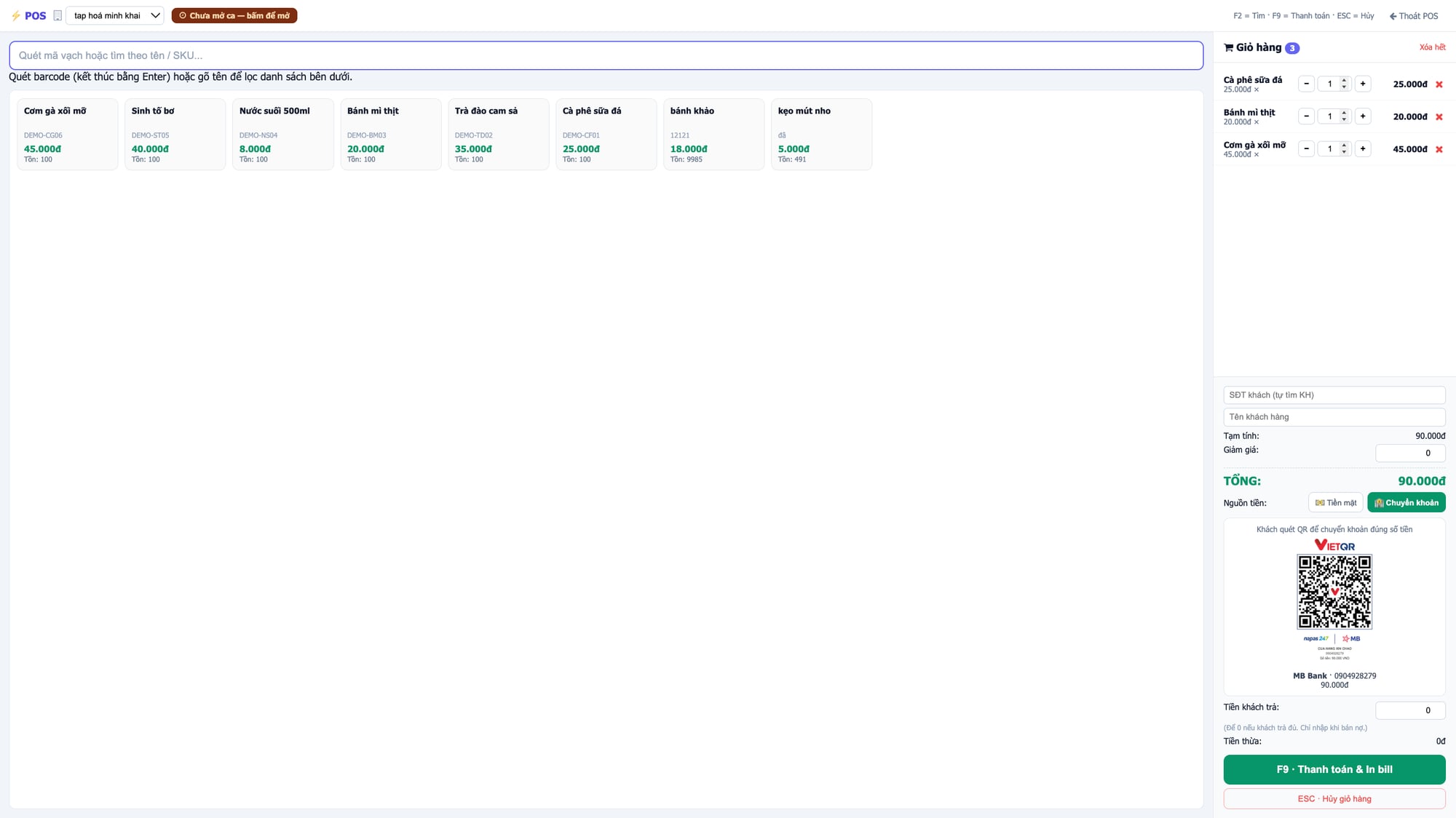
Task: Increase quantity of Bánh mì thịt in cart
Action: click(x=1363, y=116)
